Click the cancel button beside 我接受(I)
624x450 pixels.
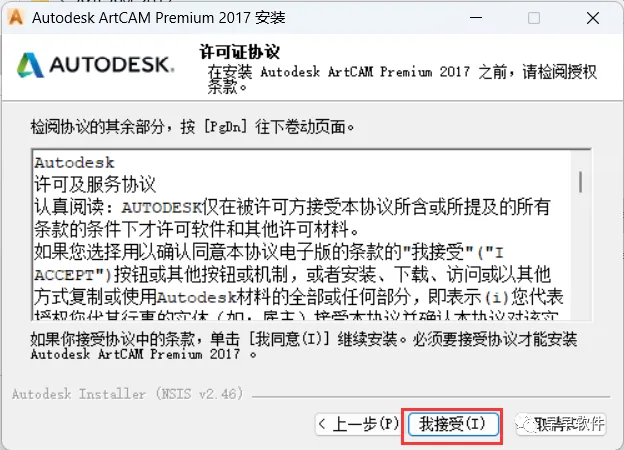coord(561,424)
